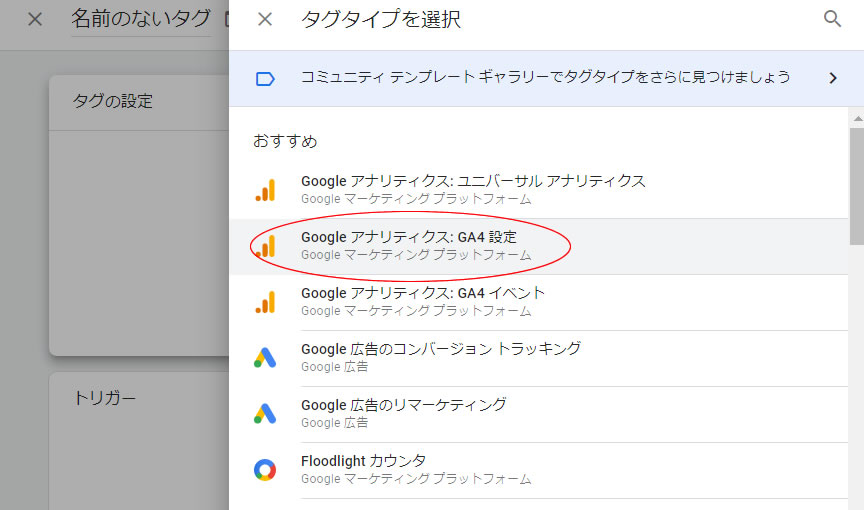
Task: Click scrollbar up arrow in tag list
Action: pyautogui.click(x=857, y=118)
